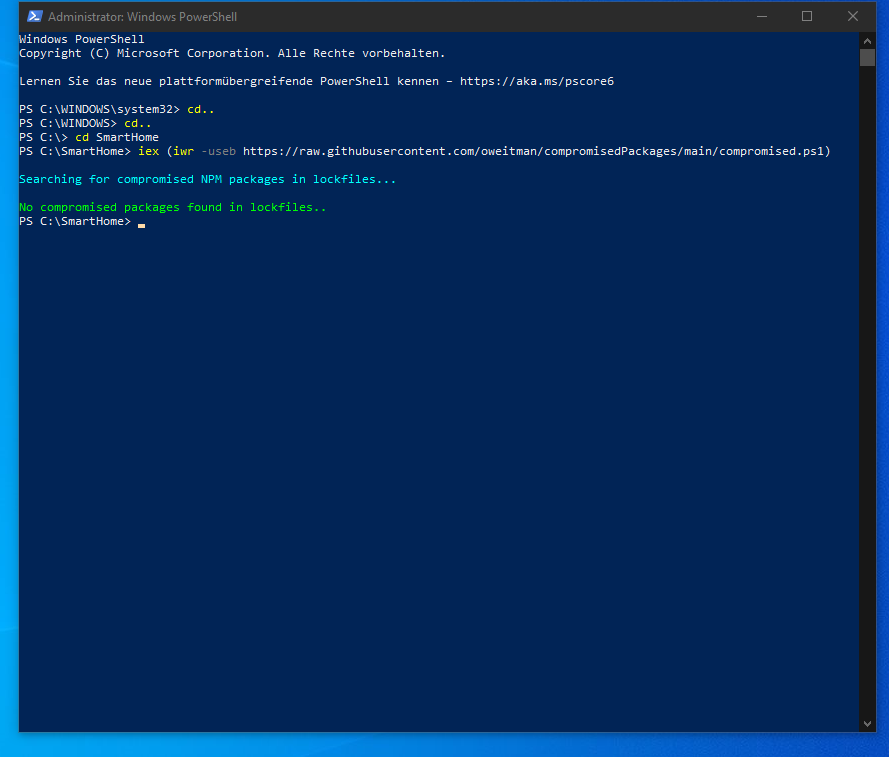This screenshot has width=889, height=757.
Task: Click the 'PS C:\WINDOWS\system32>' prompt text
Action: pyautogui.click(x=99, y=109)
